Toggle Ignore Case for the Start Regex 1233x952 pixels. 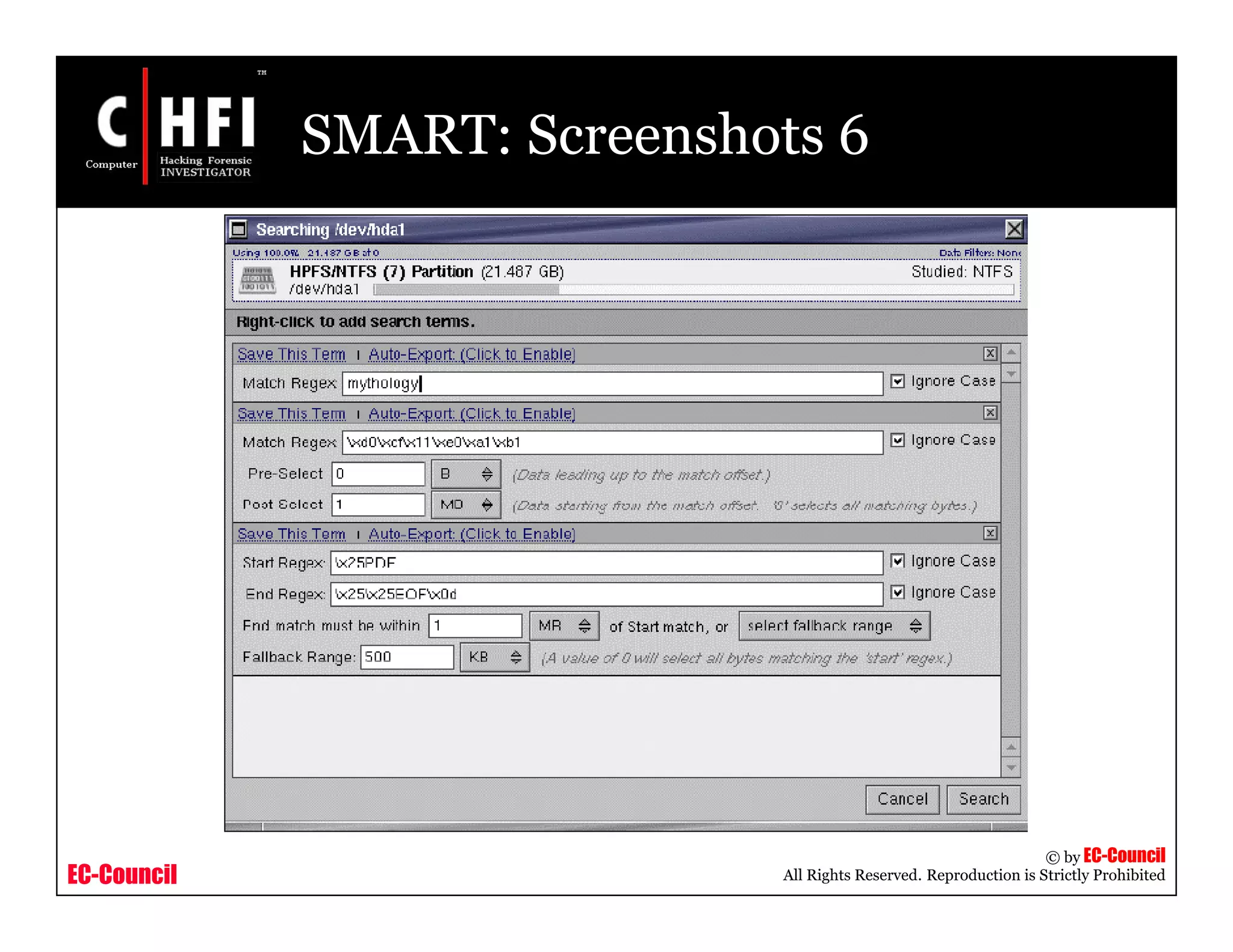[x=898, y=561]
